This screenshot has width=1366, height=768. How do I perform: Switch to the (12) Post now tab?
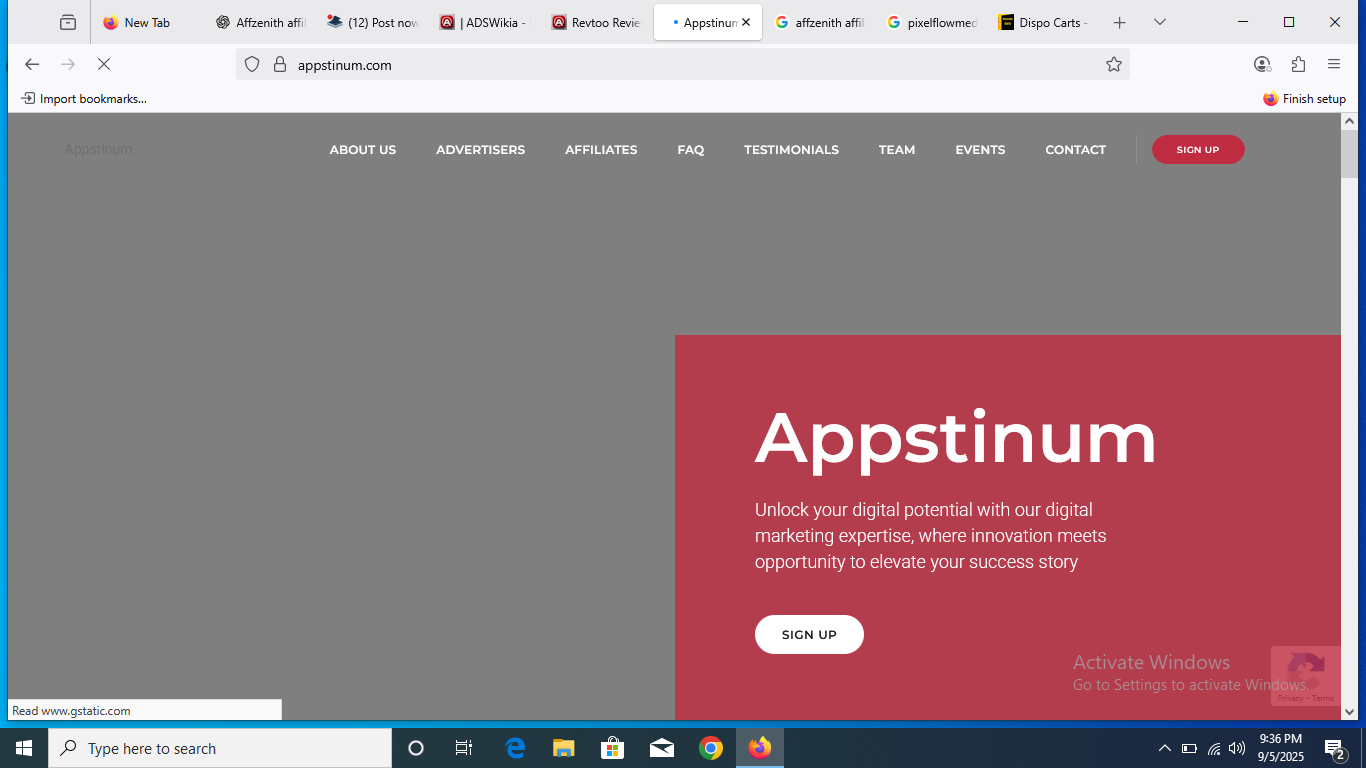click(x=372, y=22)
